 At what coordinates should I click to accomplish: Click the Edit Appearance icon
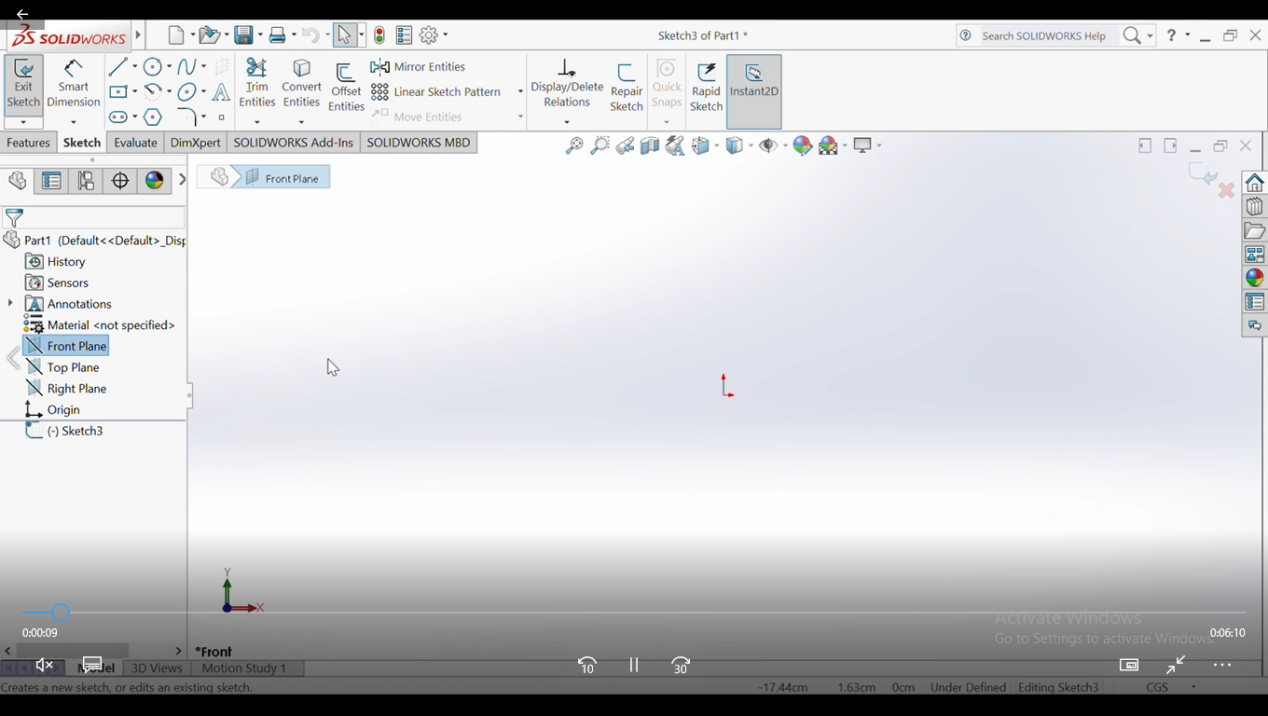(802, 146)
